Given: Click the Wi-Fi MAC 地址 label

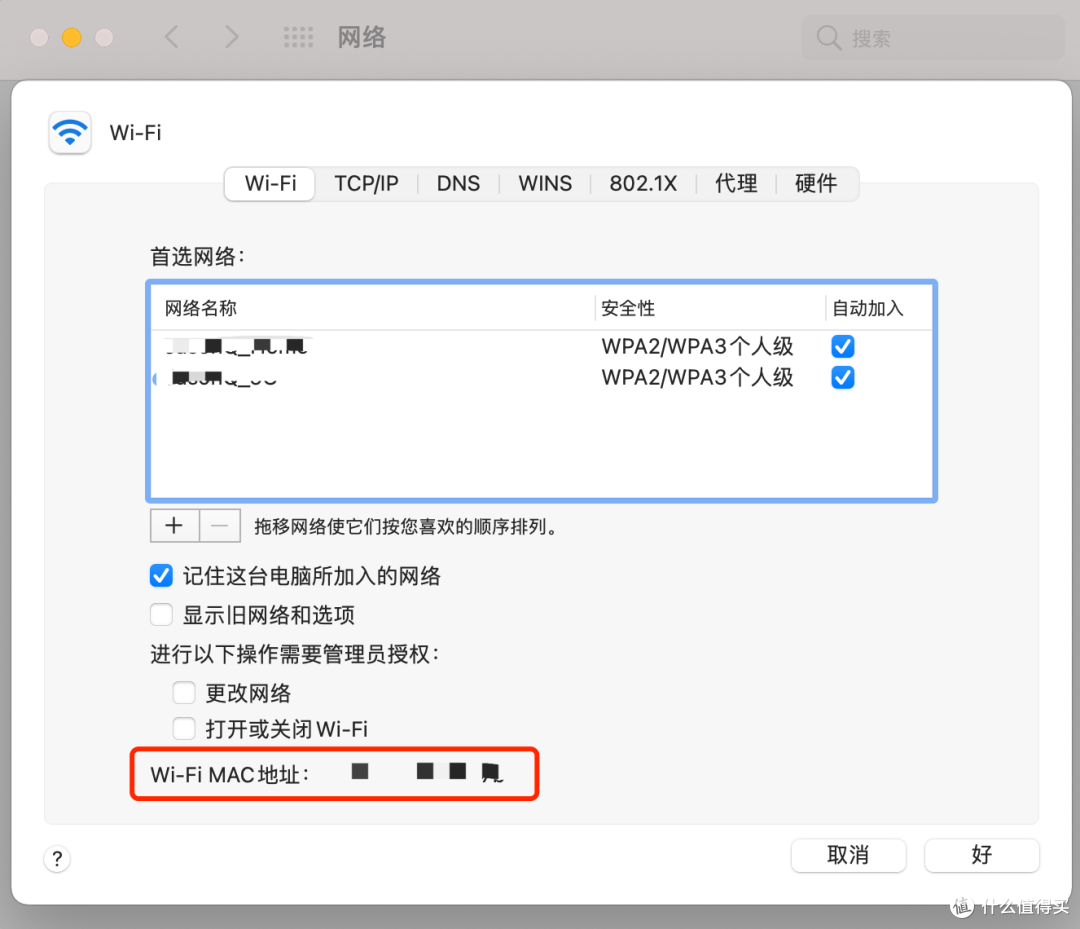Looking at the screenshot, I should point(229,775).
